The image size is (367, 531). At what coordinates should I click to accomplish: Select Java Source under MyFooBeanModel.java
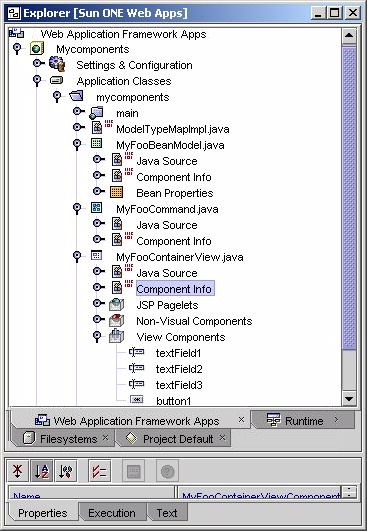pyautogui.click(x=167, y=161)
